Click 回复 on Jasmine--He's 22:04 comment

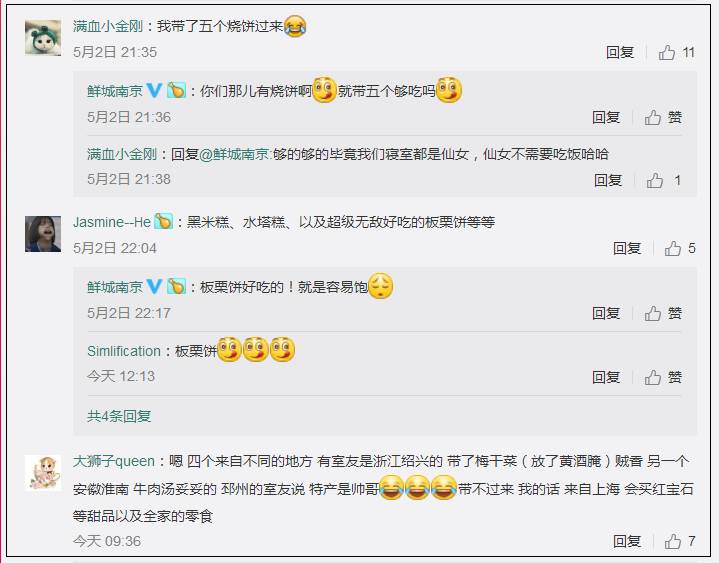pyautogui.click(x=627, y=248)
